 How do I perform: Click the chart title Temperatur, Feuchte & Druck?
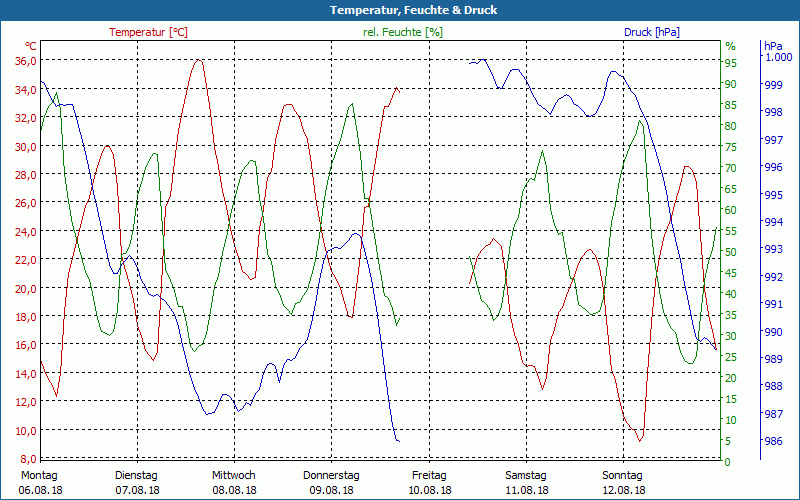(400, 10)
